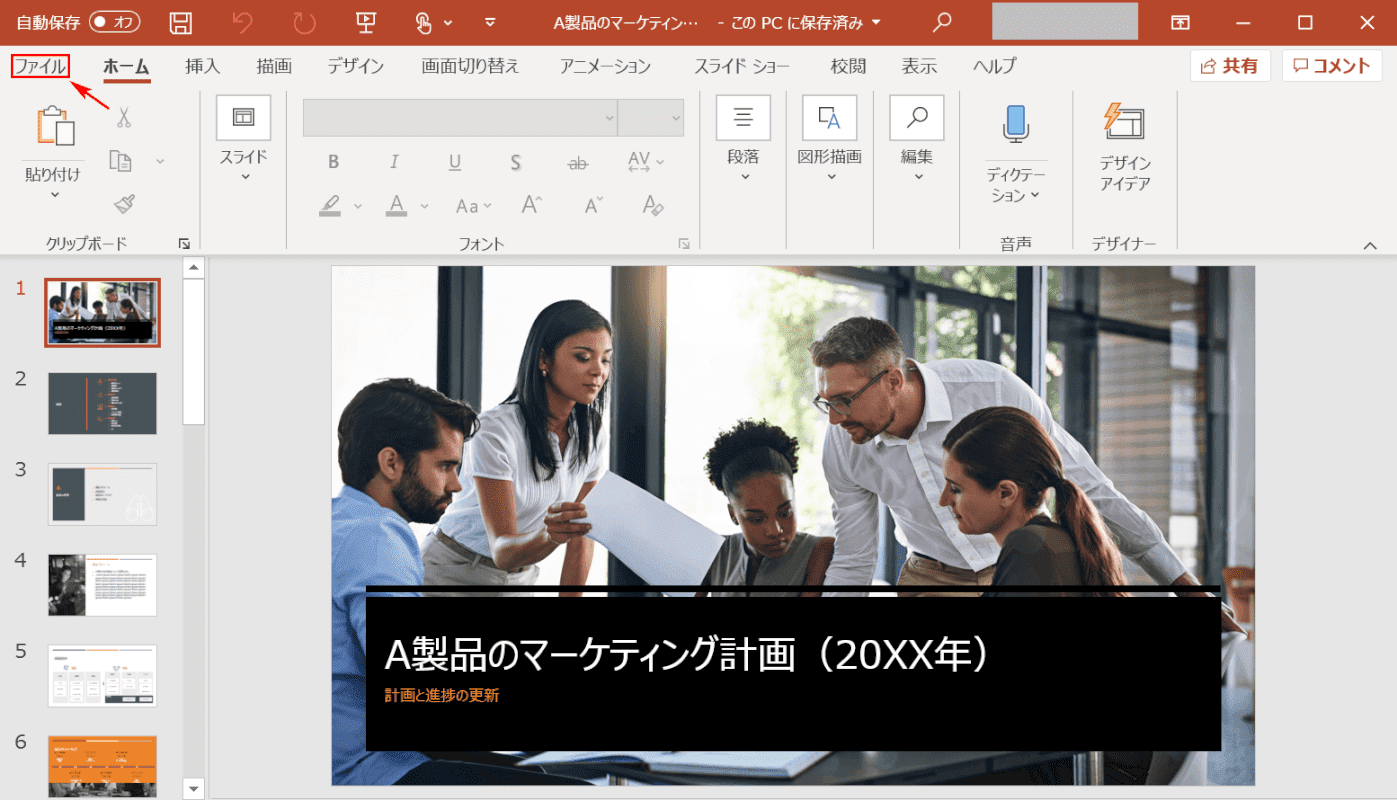Toggle Italic formatting
The height and width of the screenshot is (800, 1397).
click(x=394, y=162)
